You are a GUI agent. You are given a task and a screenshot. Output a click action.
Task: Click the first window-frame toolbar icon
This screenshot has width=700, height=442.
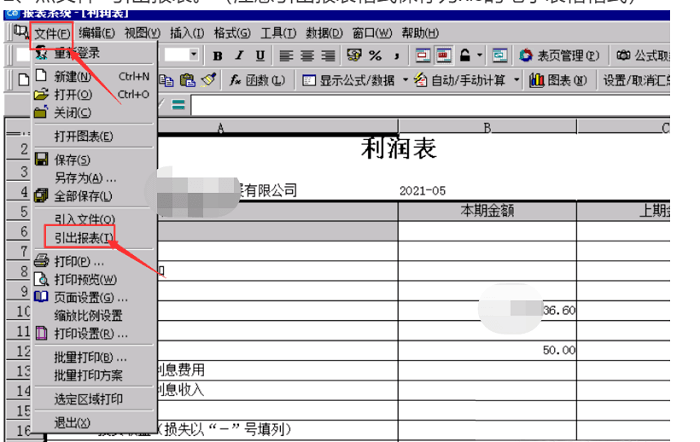point(423,55)
